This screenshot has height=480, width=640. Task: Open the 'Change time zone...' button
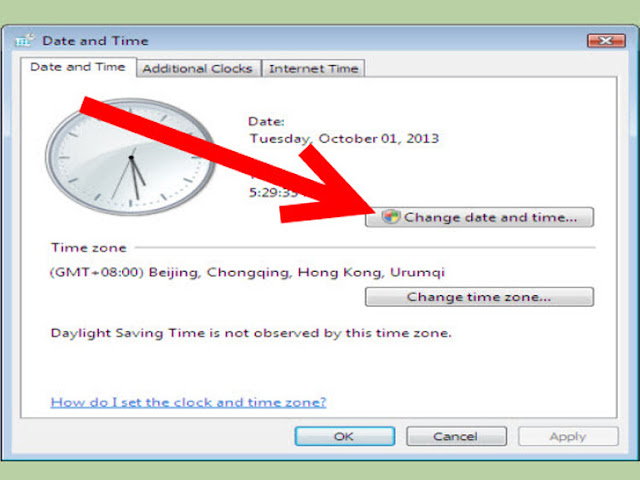click(x=479, y=297)
